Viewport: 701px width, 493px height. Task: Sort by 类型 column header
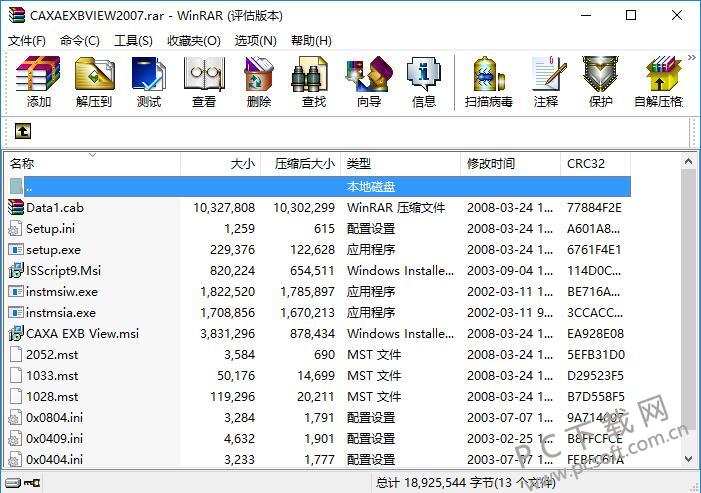coord(400,164)
